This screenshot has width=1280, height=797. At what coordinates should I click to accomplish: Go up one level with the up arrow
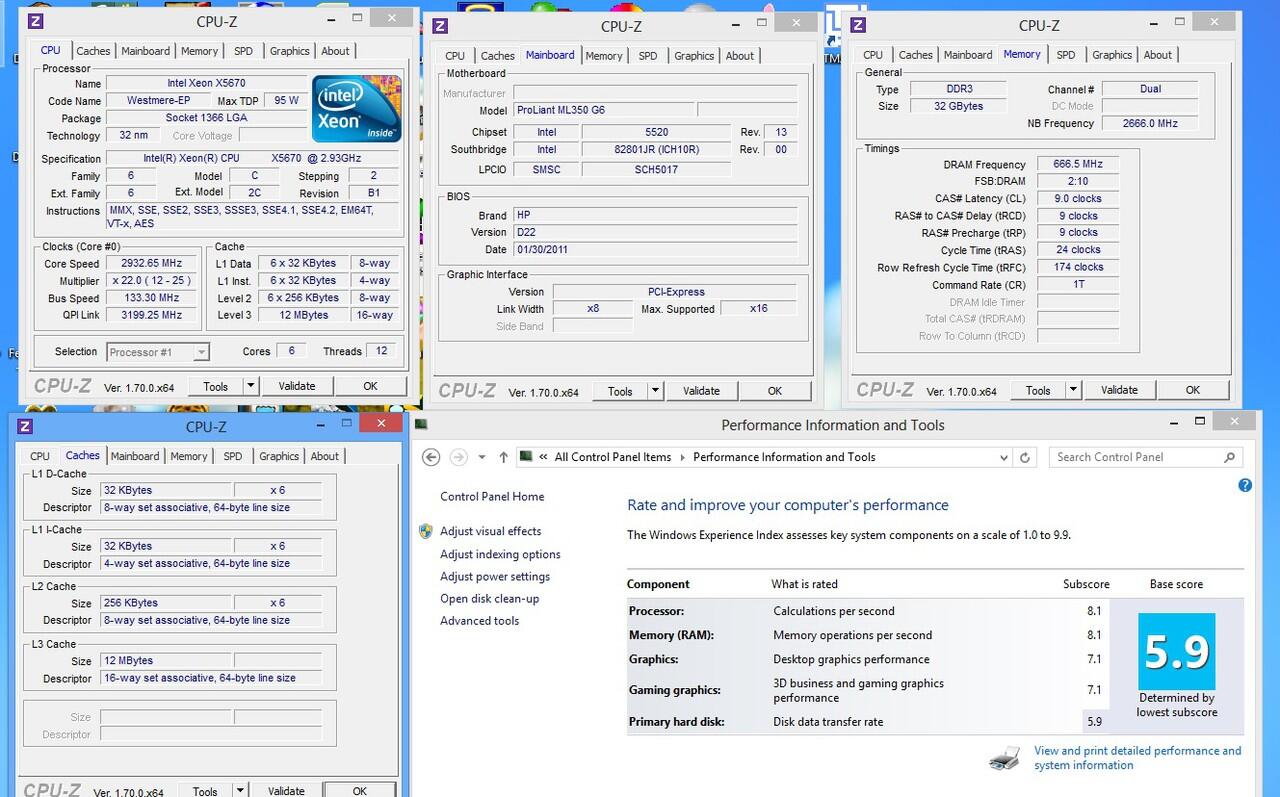click(x=503, y=457)
